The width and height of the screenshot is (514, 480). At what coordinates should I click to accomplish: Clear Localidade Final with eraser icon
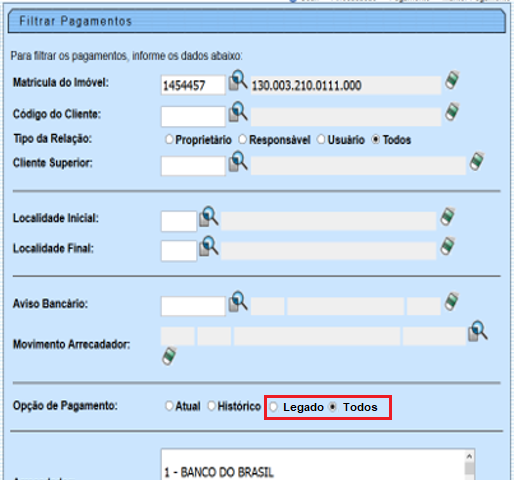coord(448,246)
